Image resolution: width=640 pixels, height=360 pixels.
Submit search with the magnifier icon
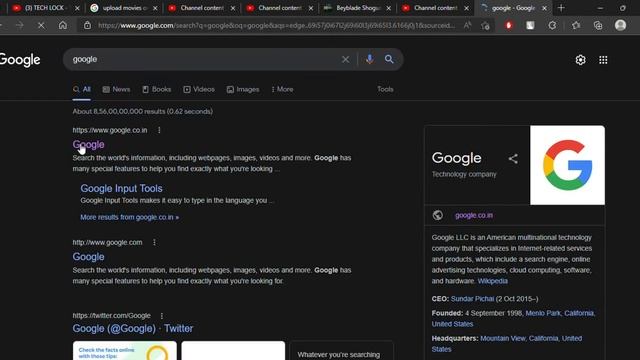(x=389, y=59)
